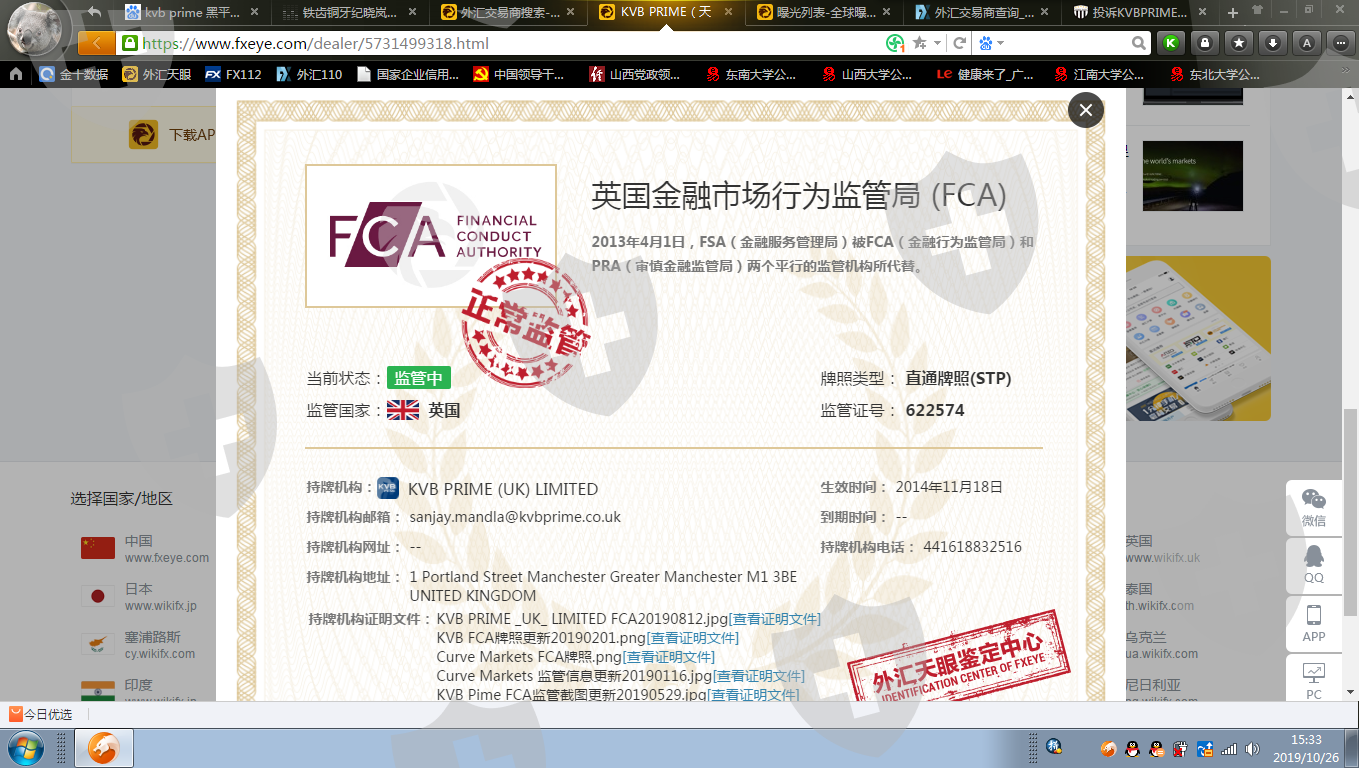Click the green padlock security icon
1359x768 pixels.
pos(128,44)
